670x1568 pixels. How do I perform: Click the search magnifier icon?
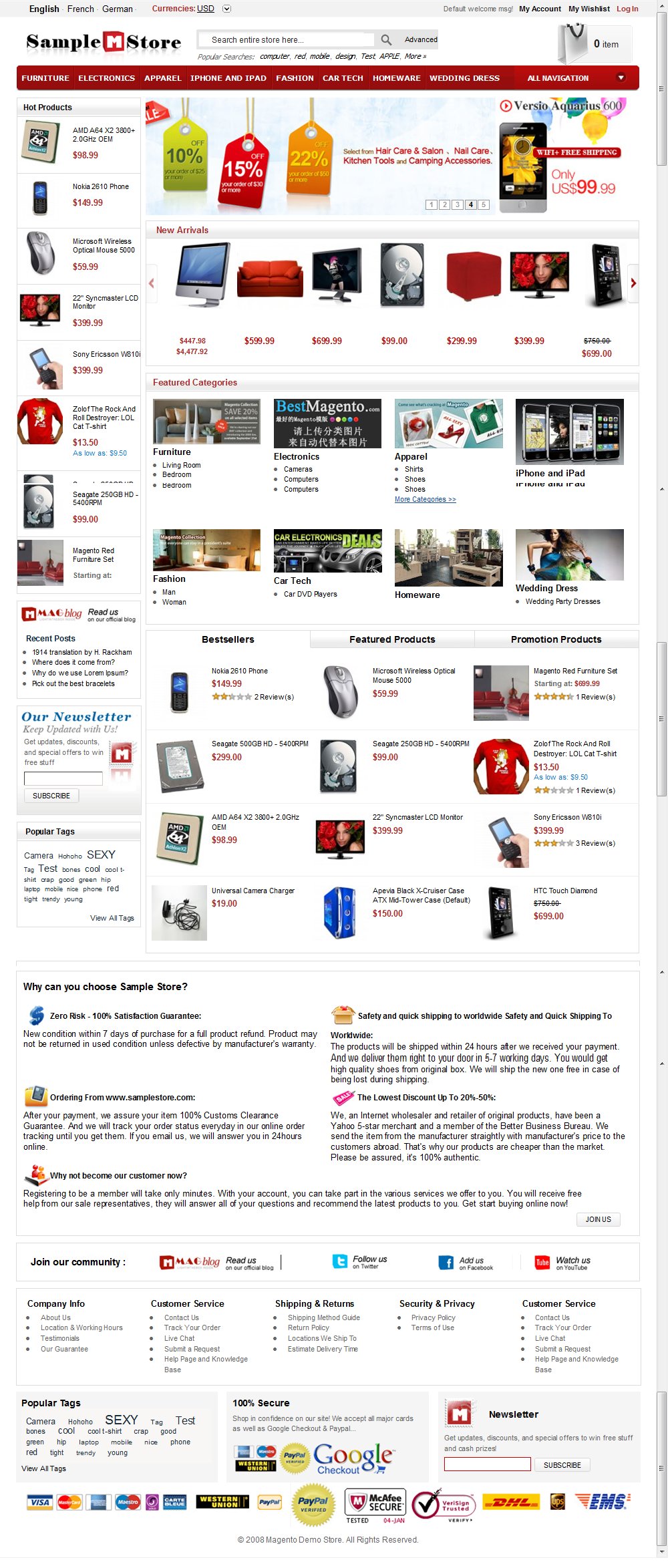(385, 39)
